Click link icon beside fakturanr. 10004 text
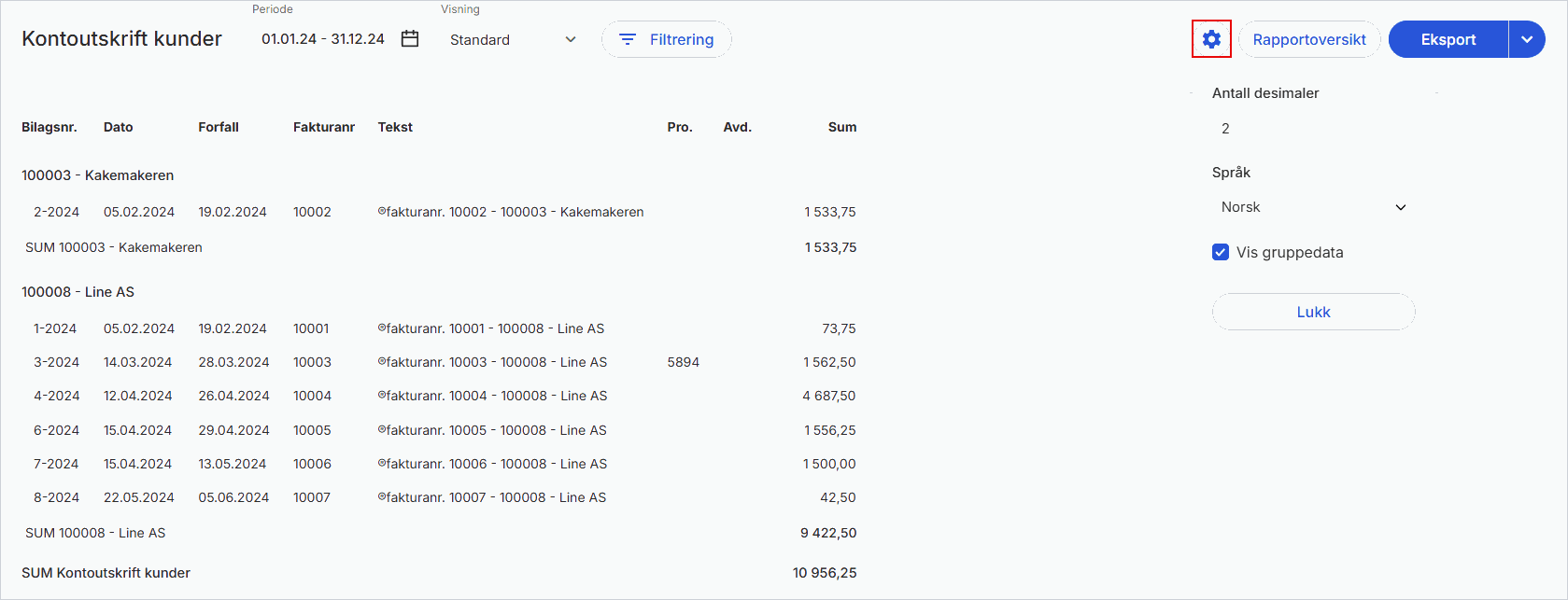 (381, 396)
